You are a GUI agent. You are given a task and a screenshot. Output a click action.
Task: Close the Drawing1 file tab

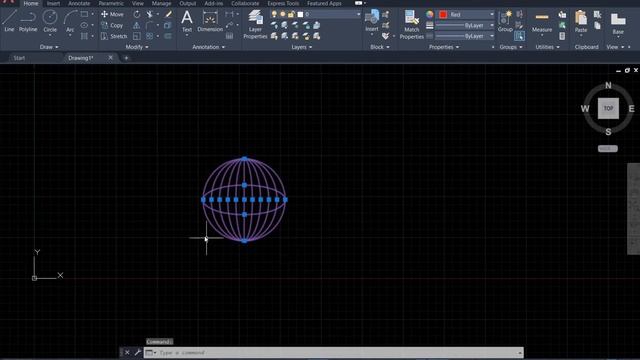[x=110, y=58]
